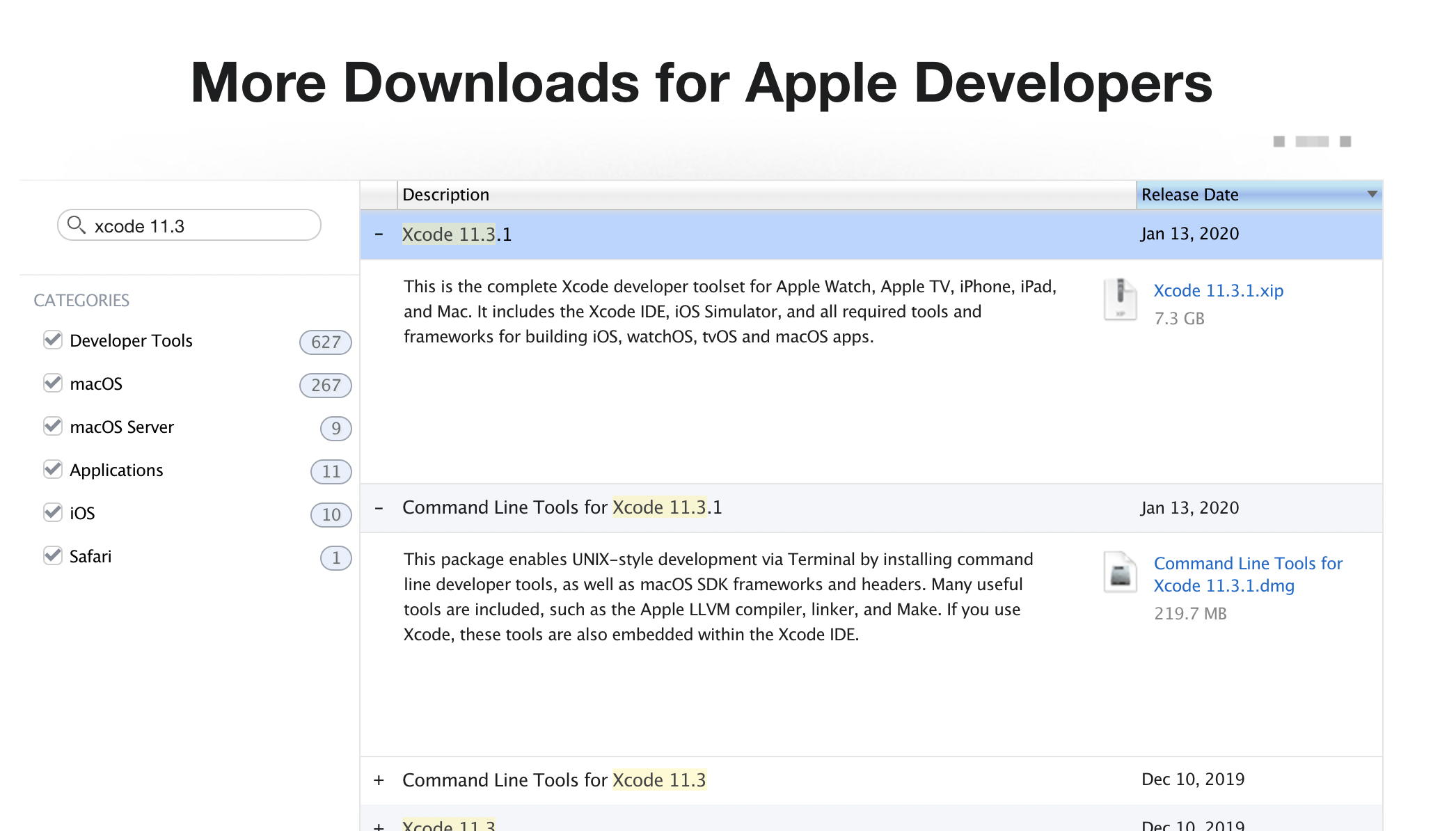The width and height of the screenshot is (1456, 831).
Task: Click the Developer Tools count badge 627
Action: point(325,342)
